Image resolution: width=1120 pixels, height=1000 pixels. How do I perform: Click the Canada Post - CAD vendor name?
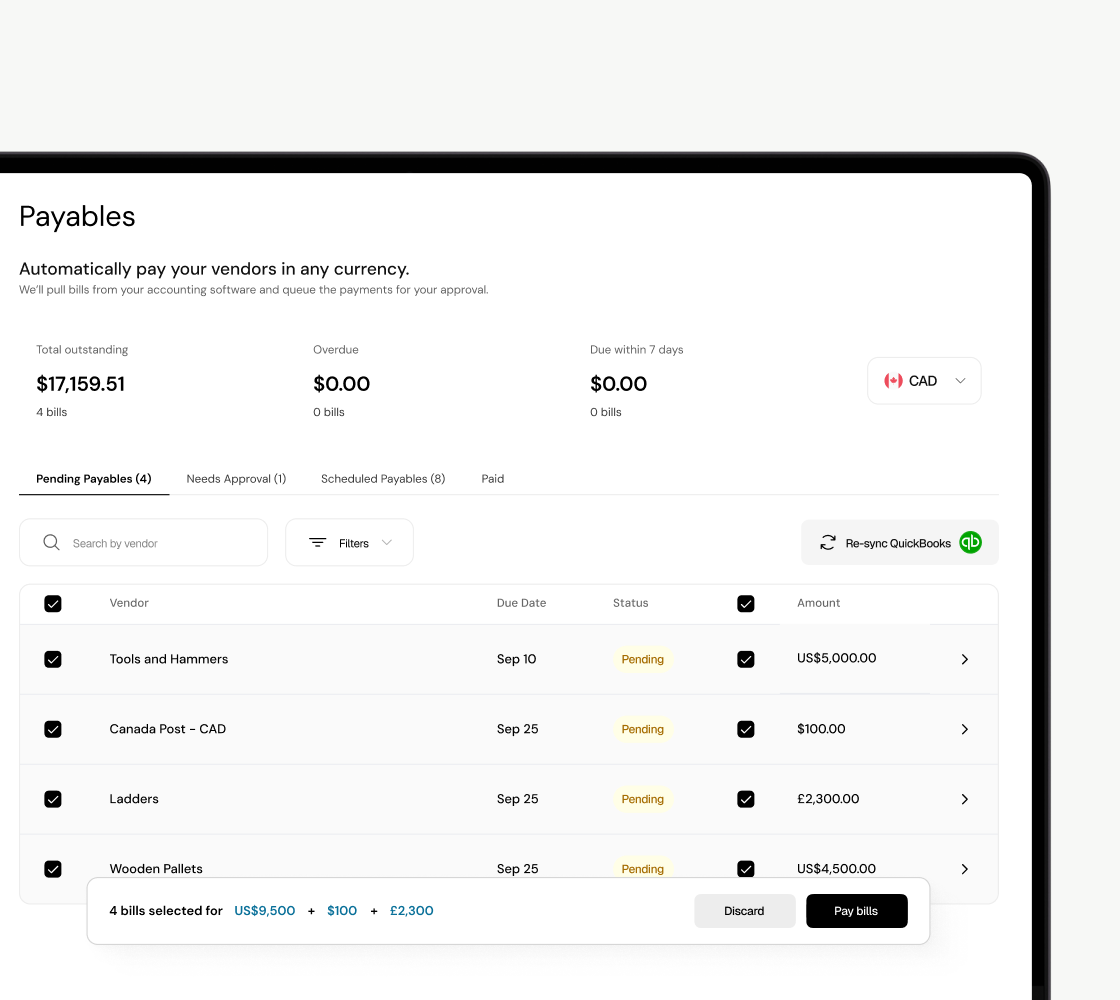168,729
